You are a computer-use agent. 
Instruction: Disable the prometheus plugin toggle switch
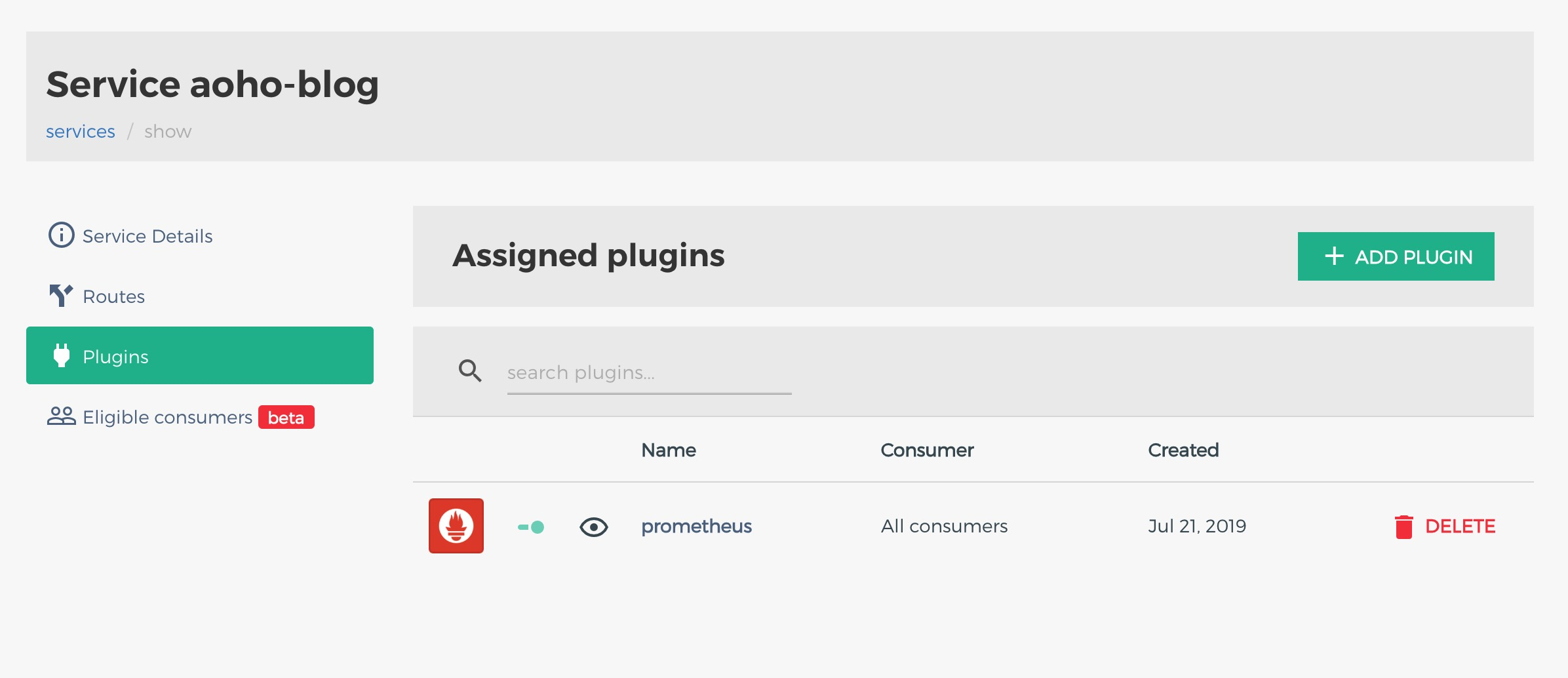531,527
